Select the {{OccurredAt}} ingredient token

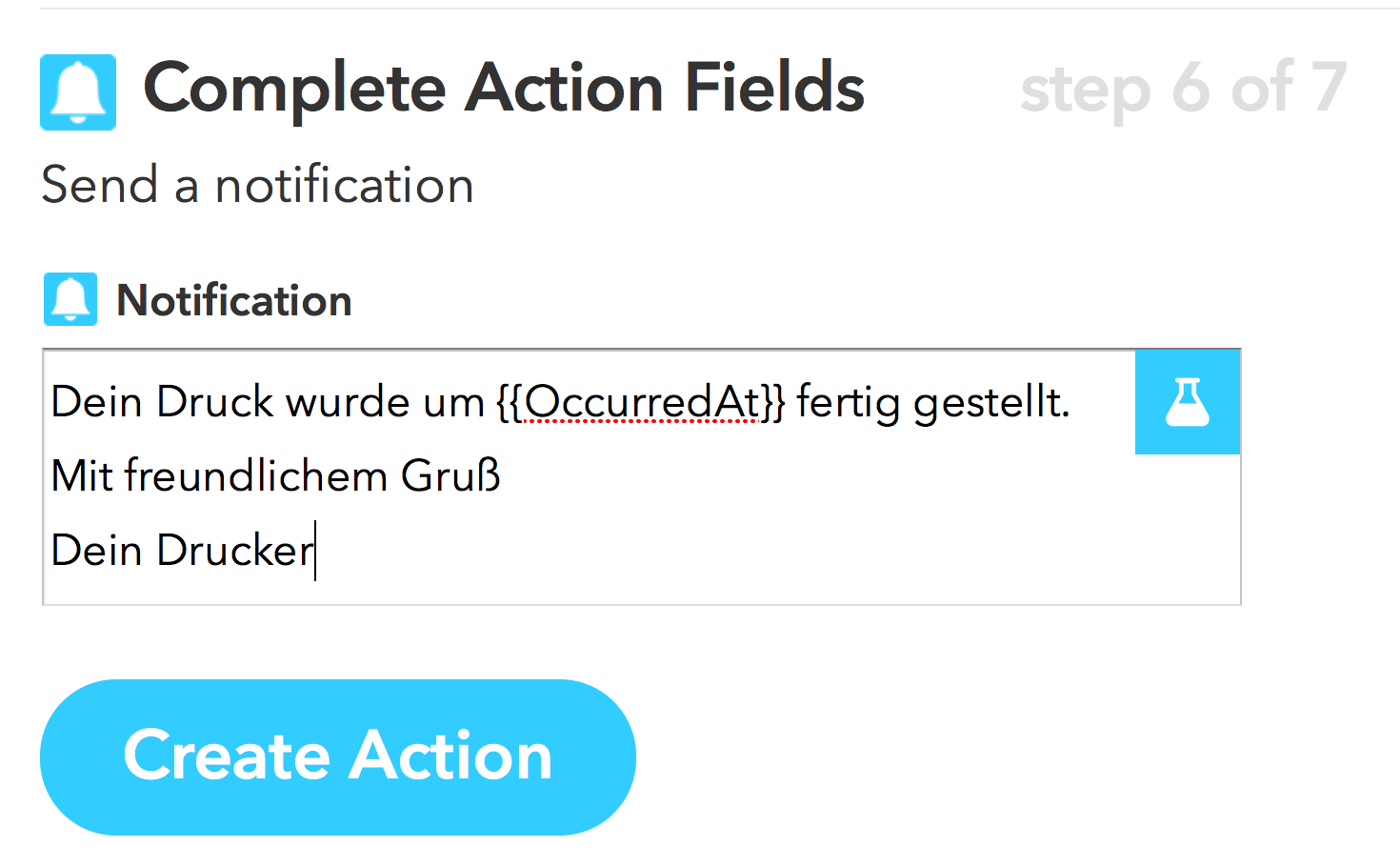[641, 402]
